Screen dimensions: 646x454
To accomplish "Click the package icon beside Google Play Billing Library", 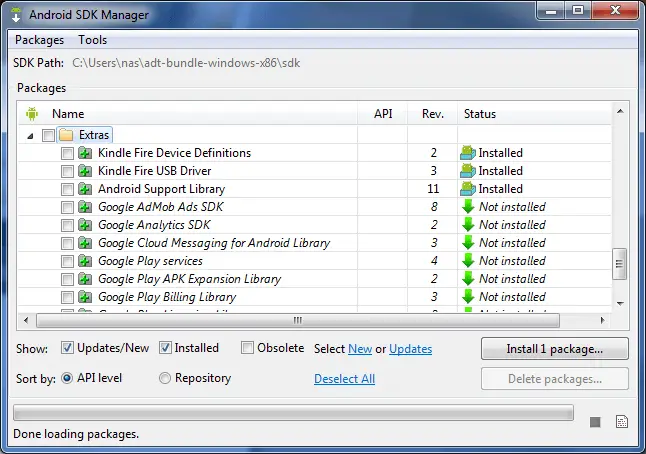I will pos(85,297).
